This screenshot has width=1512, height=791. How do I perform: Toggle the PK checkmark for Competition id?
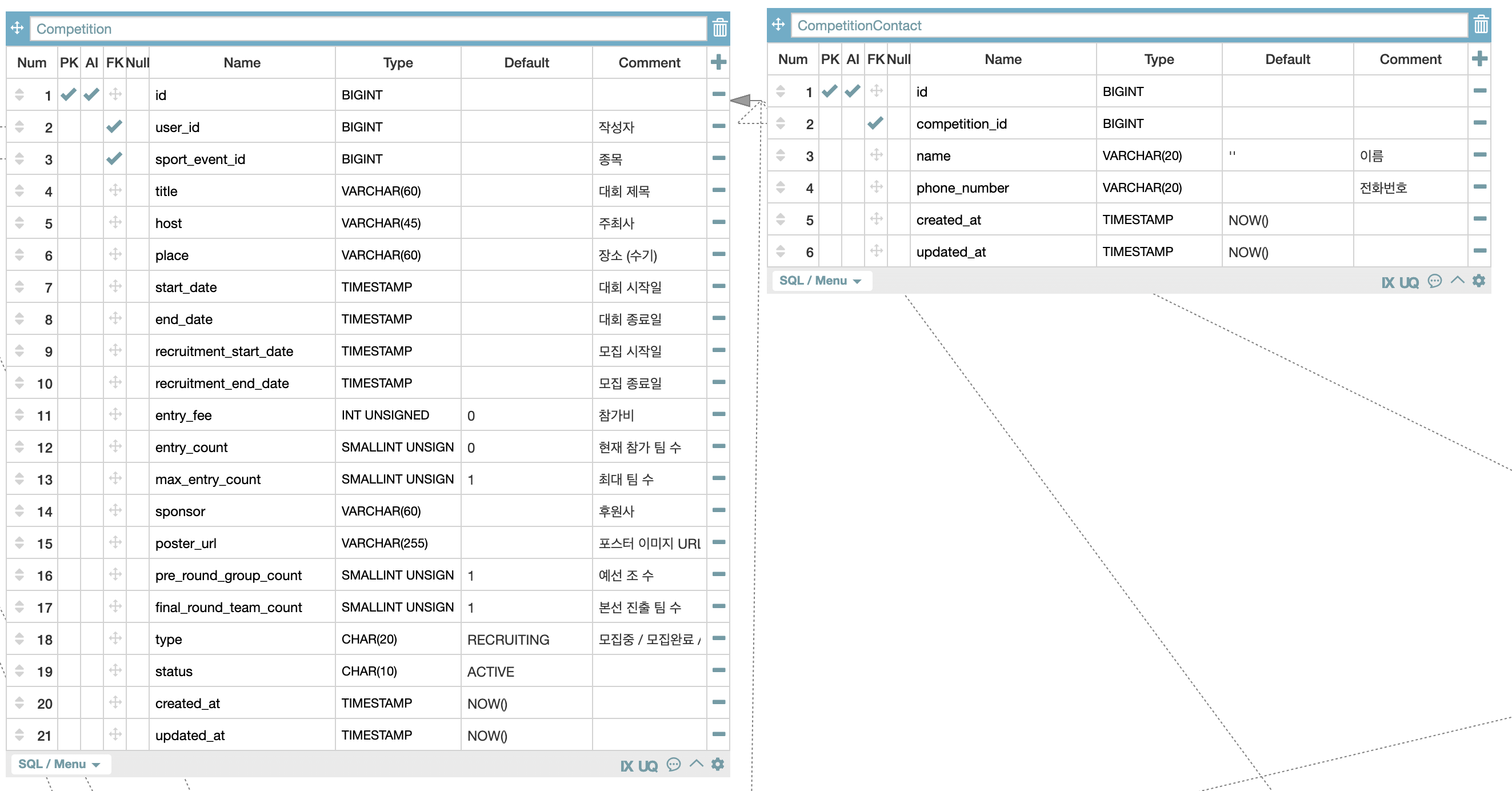[x=69, y=94]
